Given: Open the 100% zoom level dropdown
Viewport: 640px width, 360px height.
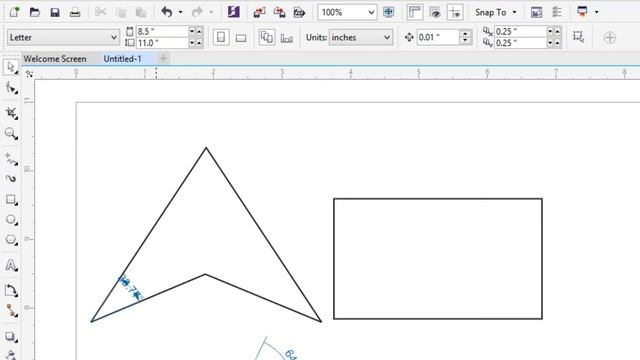Looking at the screenshot, I should (x=347, y=12).
